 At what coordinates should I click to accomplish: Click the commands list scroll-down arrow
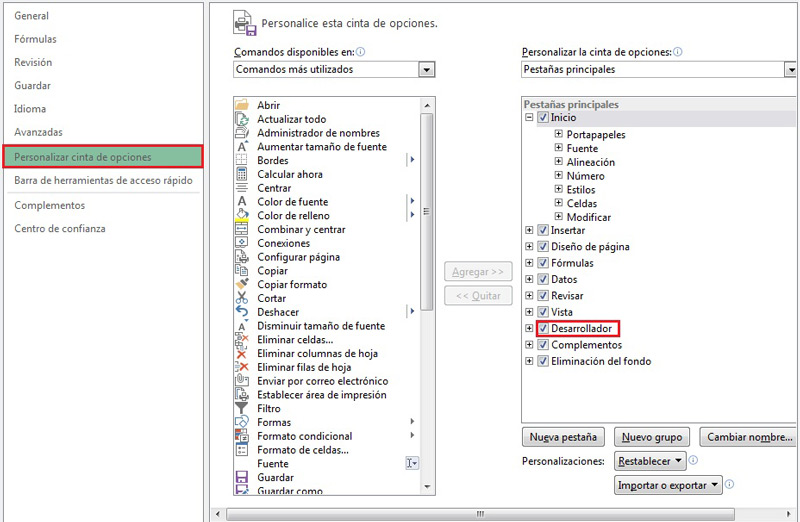tap(427, 487)
